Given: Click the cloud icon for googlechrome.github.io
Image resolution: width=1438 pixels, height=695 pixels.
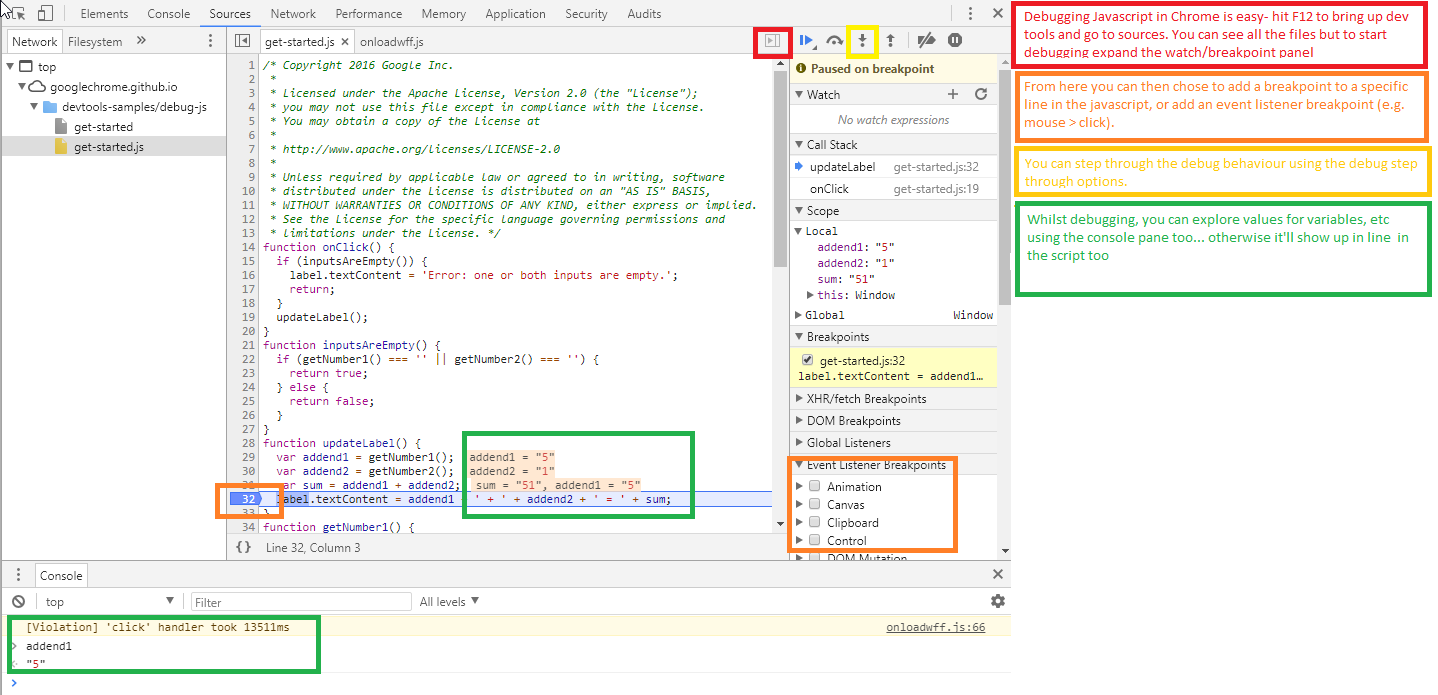Looking at the screenshot, I should (37, 87).
